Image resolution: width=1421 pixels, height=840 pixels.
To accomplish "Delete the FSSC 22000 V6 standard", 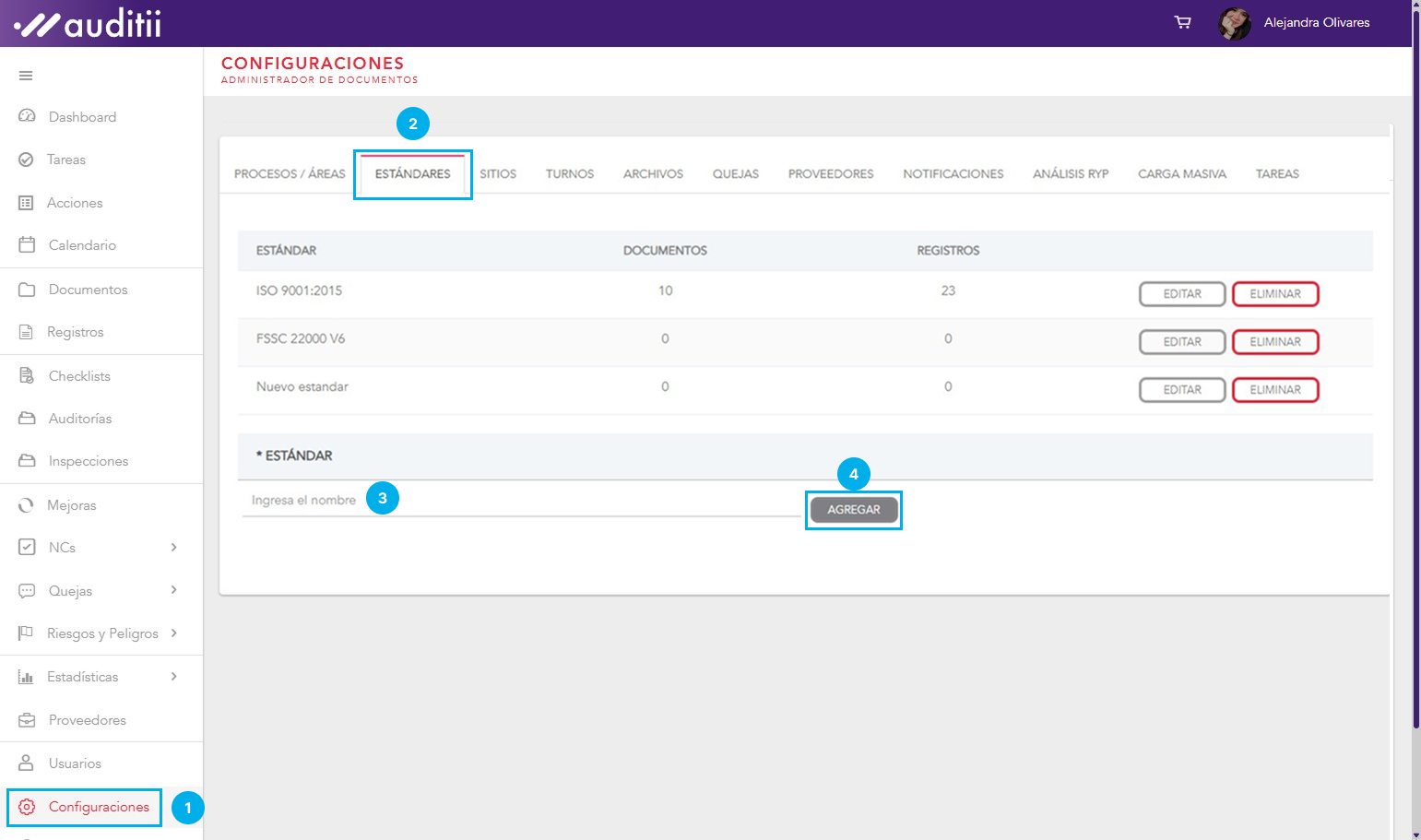I will tap(1274, 342).
